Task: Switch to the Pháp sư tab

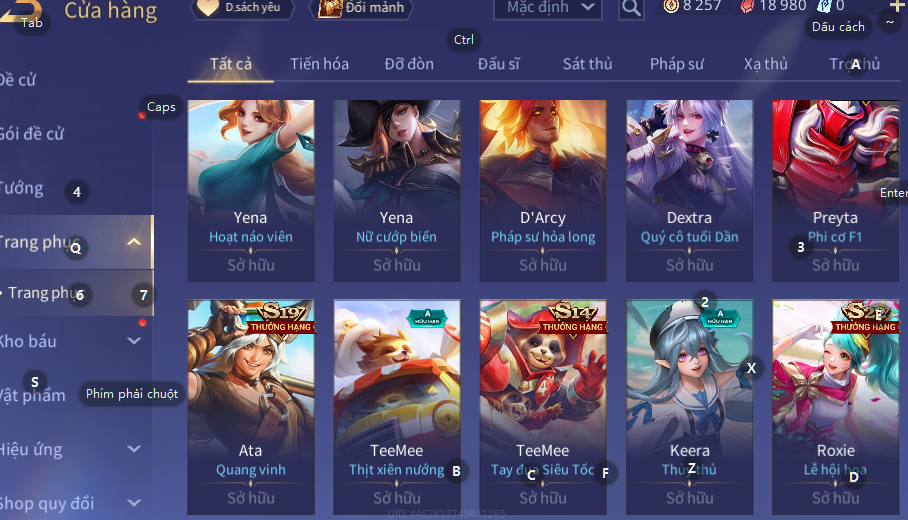Action: coord(676,64)
